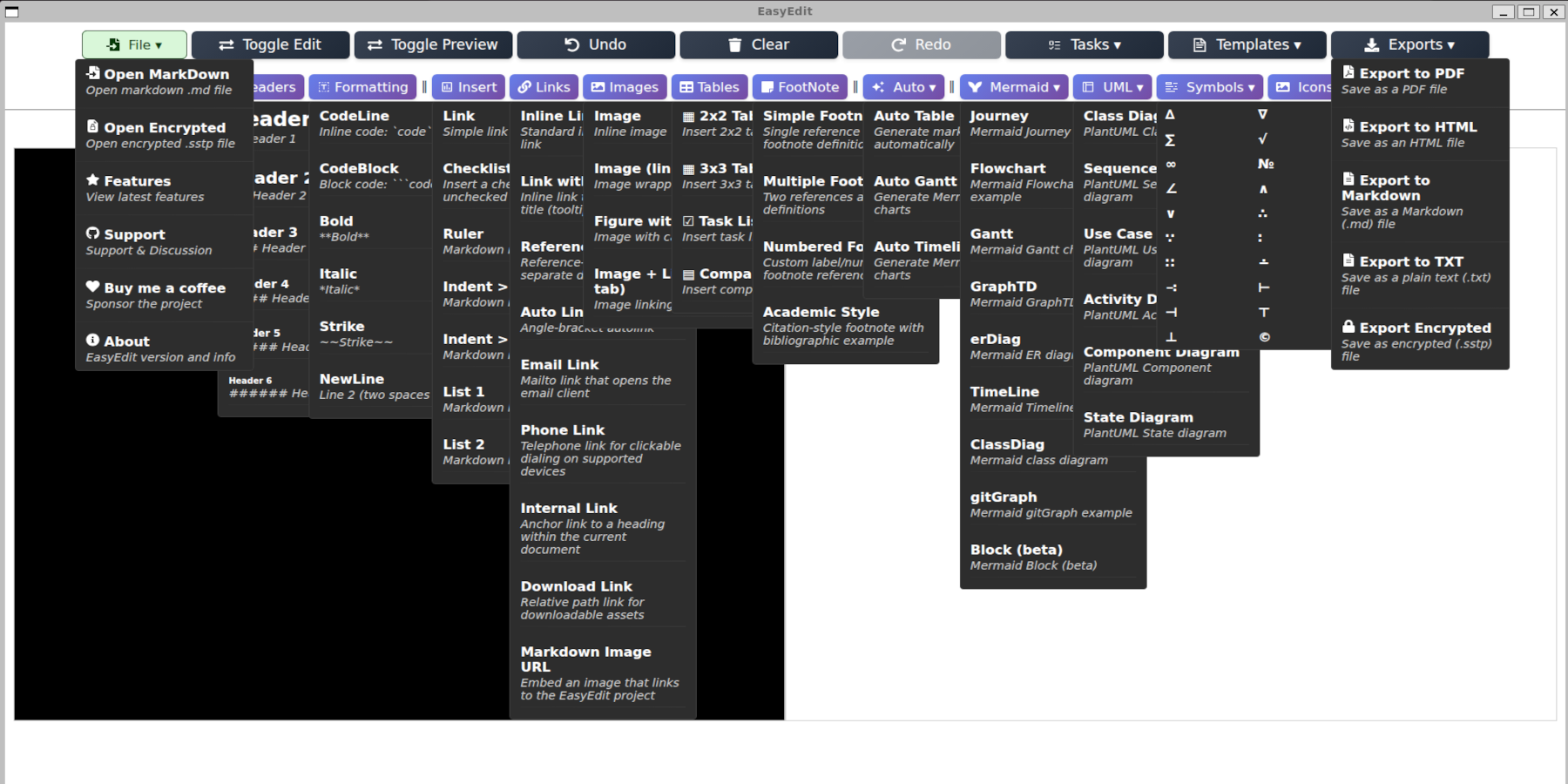Insert the perpendicular (⊥) symbol
The height and width of the screenshot is (784, 1568).
tap(1170, 336)
